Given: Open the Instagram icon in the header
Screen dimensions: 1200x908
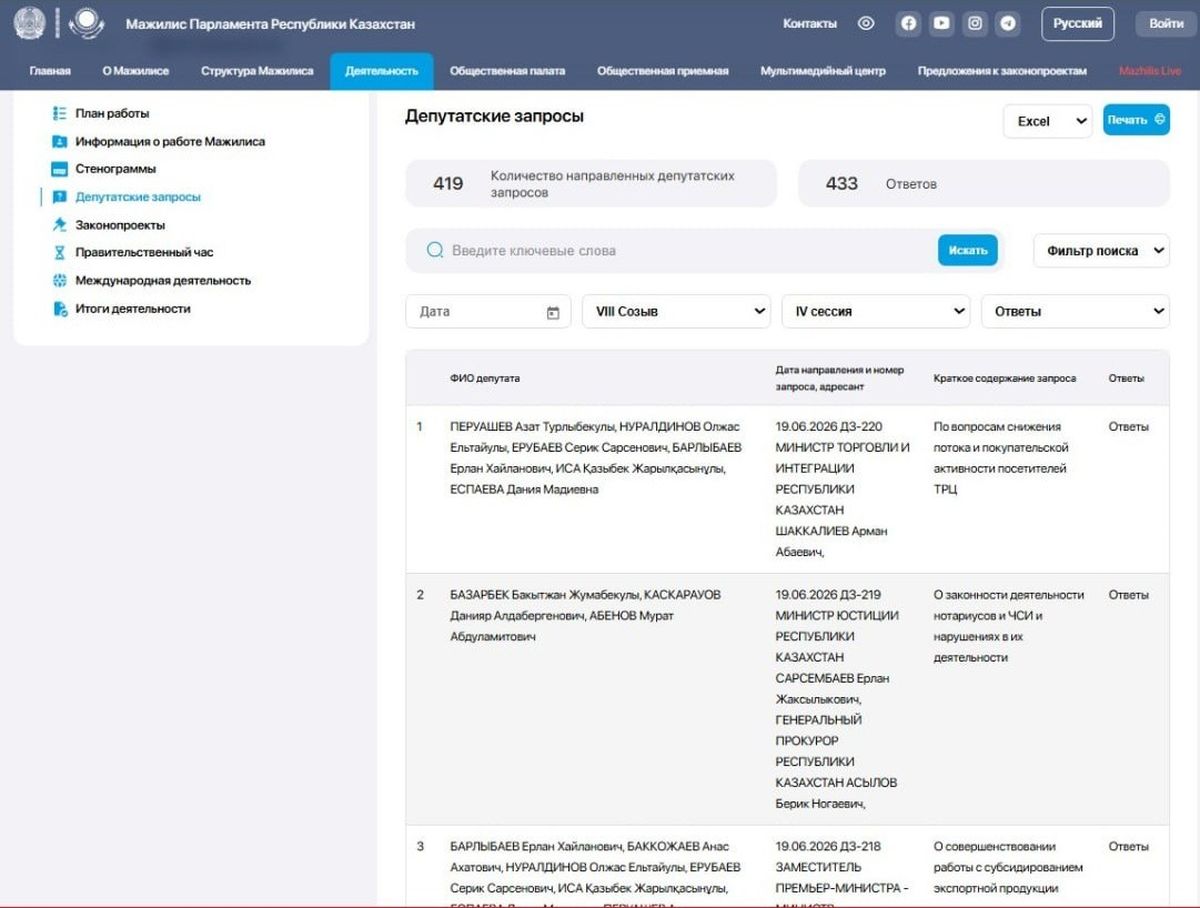Looking at the screenshot, I should (975, 24).
